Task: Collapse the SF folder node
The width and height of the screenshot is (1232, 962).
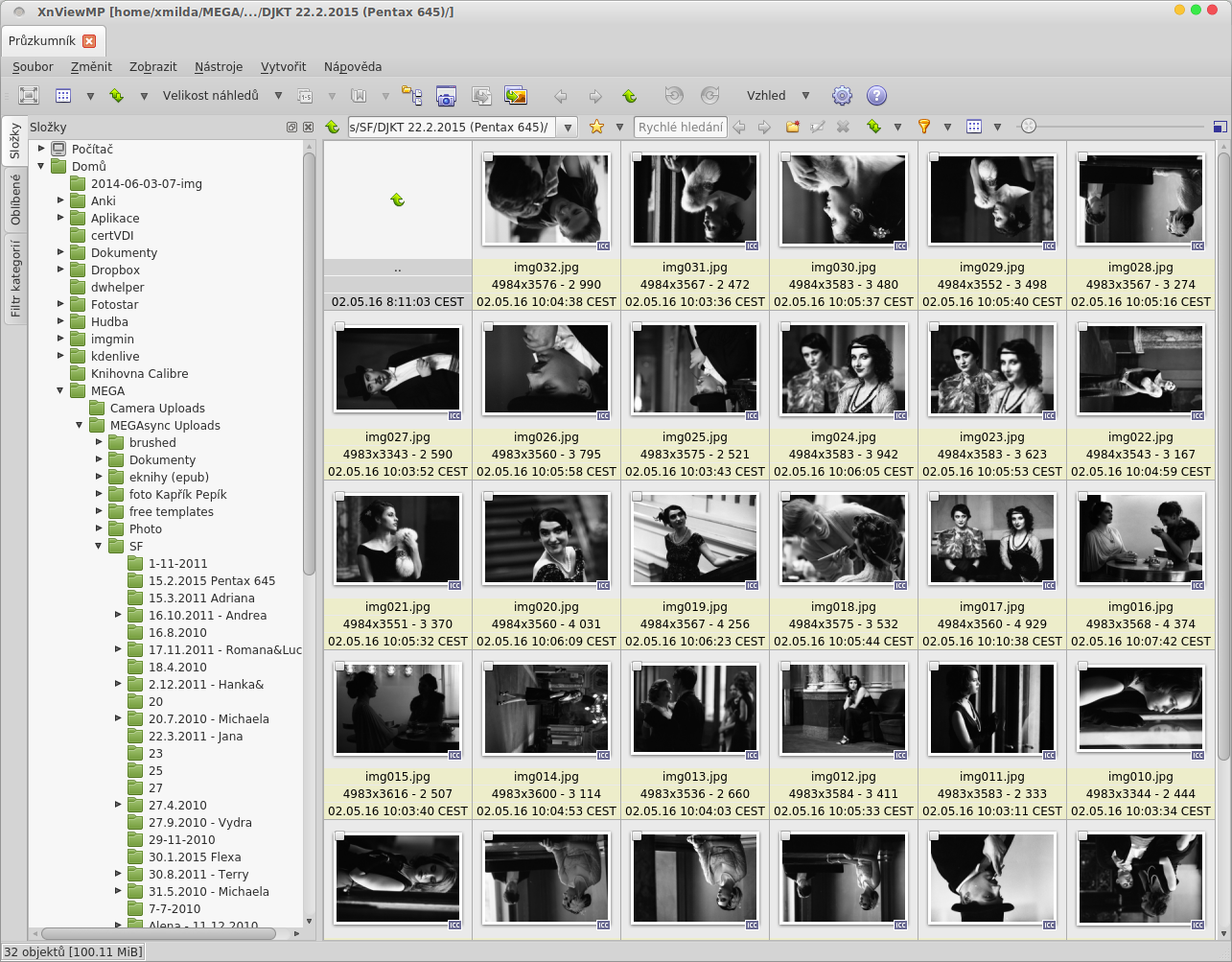Action: pyautogui.click(x=99, y=546)
